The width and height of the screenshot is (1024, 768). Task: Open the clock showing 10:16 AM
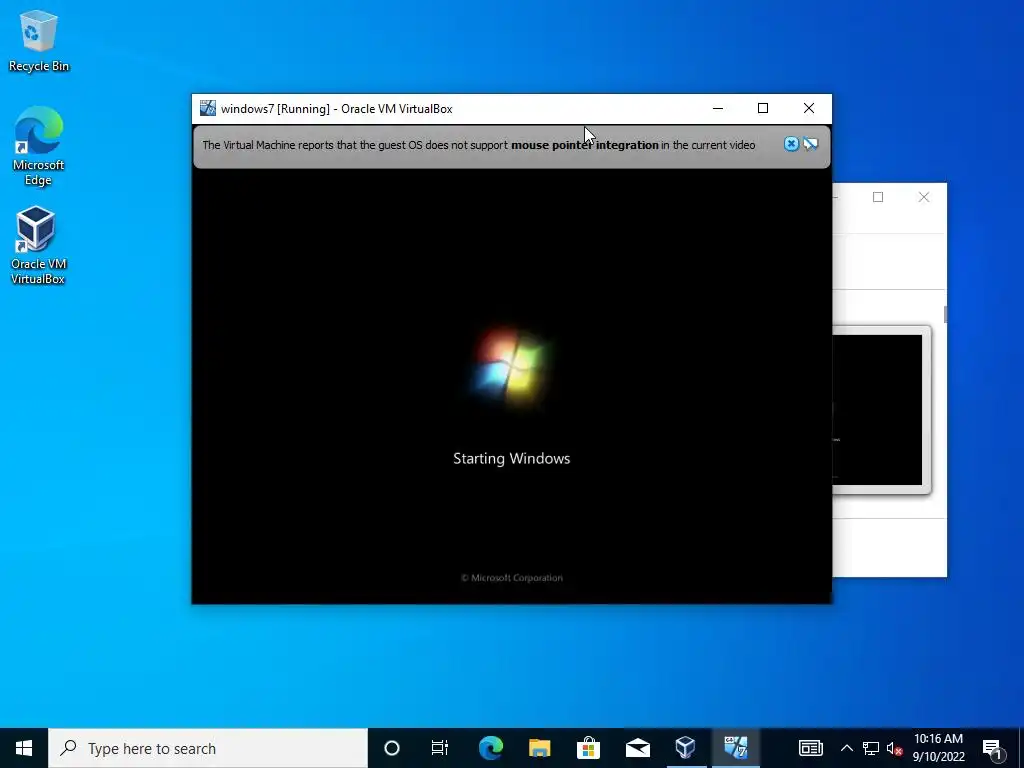[938, 748]
